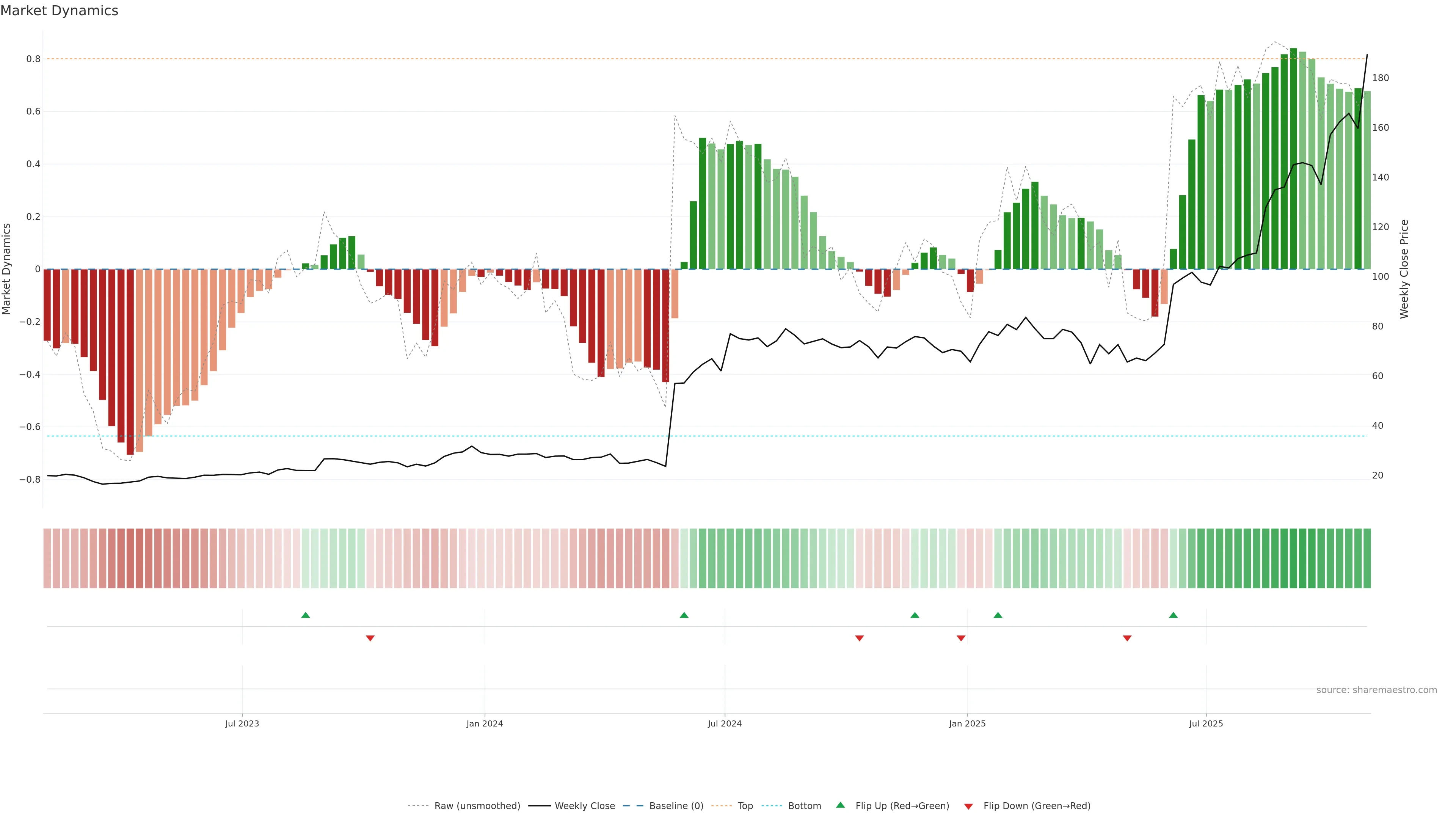The image size is (1456, 819).
Task: Click the first red Flip Down triangle marker
Action: (x=370, y=638)
